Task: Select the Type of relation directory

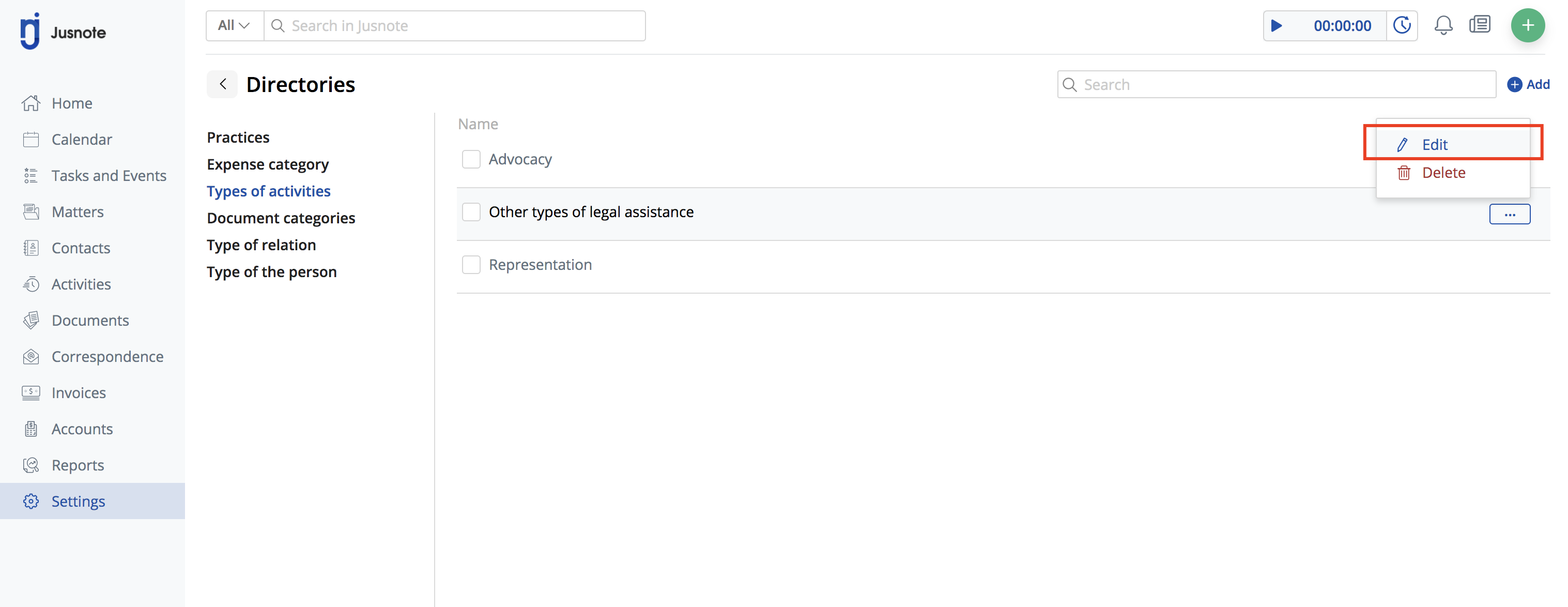Action: click(261, 245)
